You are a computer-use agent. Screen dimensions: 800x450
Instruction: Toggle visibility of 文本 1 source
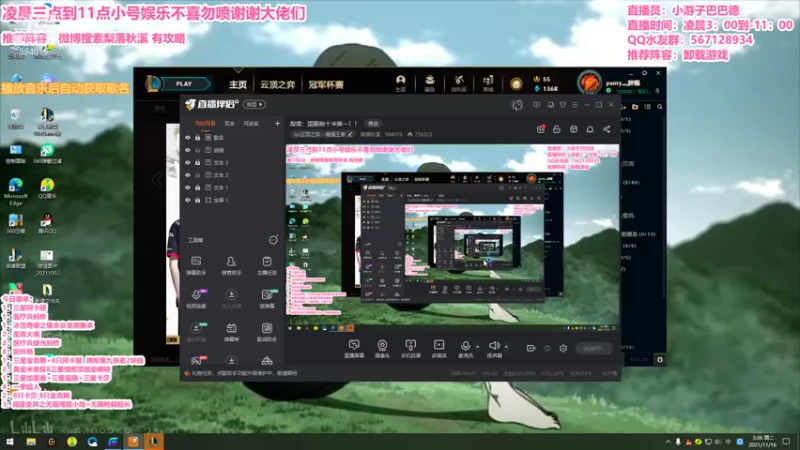pyautogui.click(x=188, y=188)
